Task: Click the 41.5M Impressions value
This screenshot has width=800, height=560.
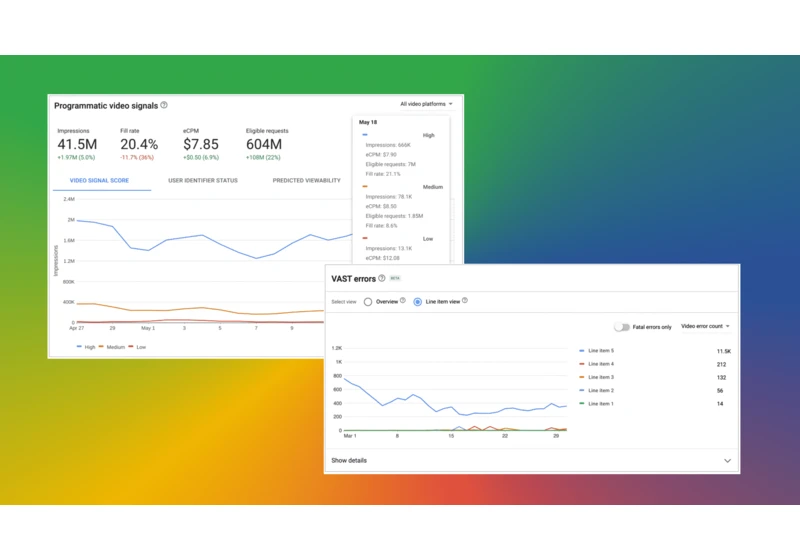Action: coord(77,144)
